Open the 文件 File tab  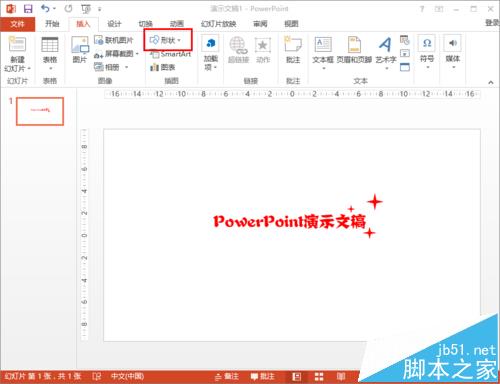17,24
